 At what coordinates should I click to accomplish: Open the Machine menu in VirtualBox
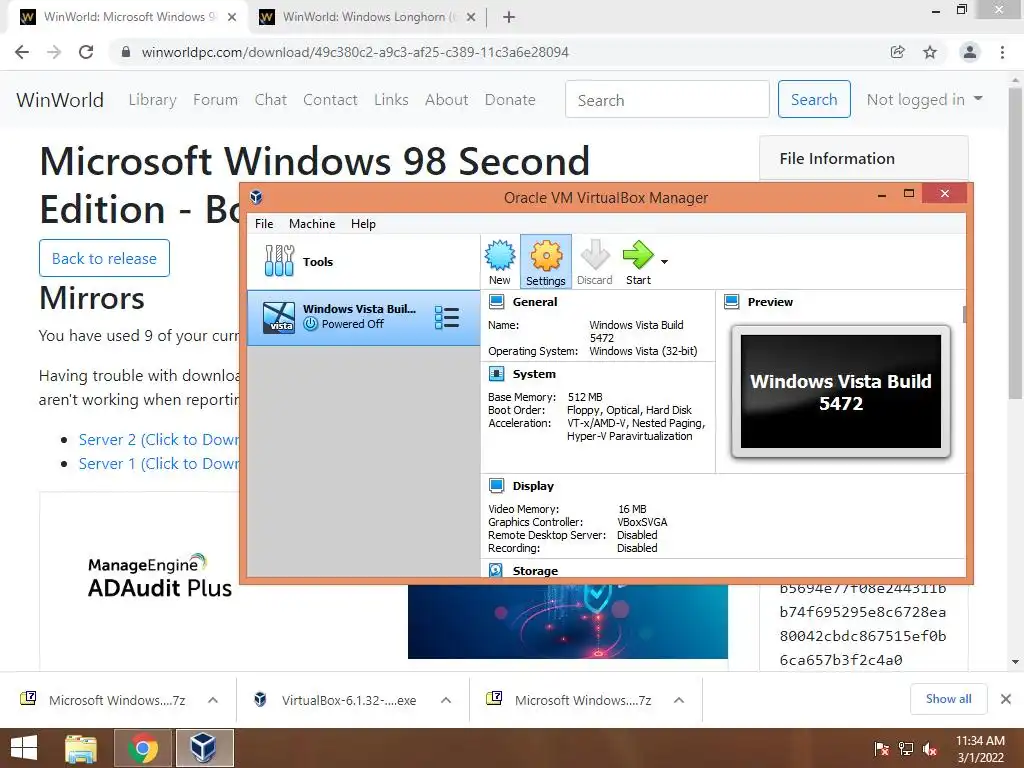312,224
